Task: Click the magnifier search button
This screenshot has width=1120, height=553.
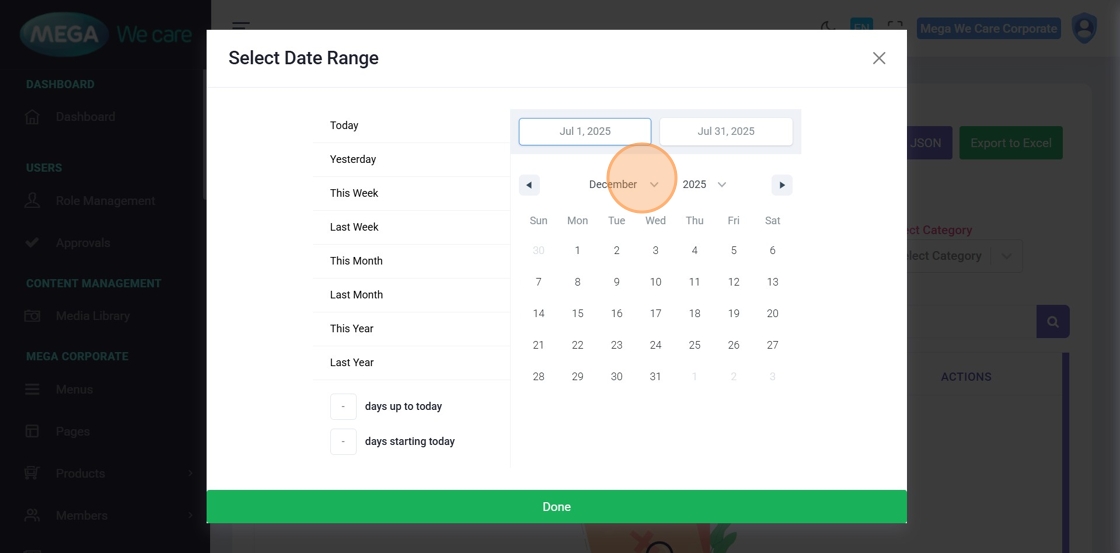Action: (1052, 322)
